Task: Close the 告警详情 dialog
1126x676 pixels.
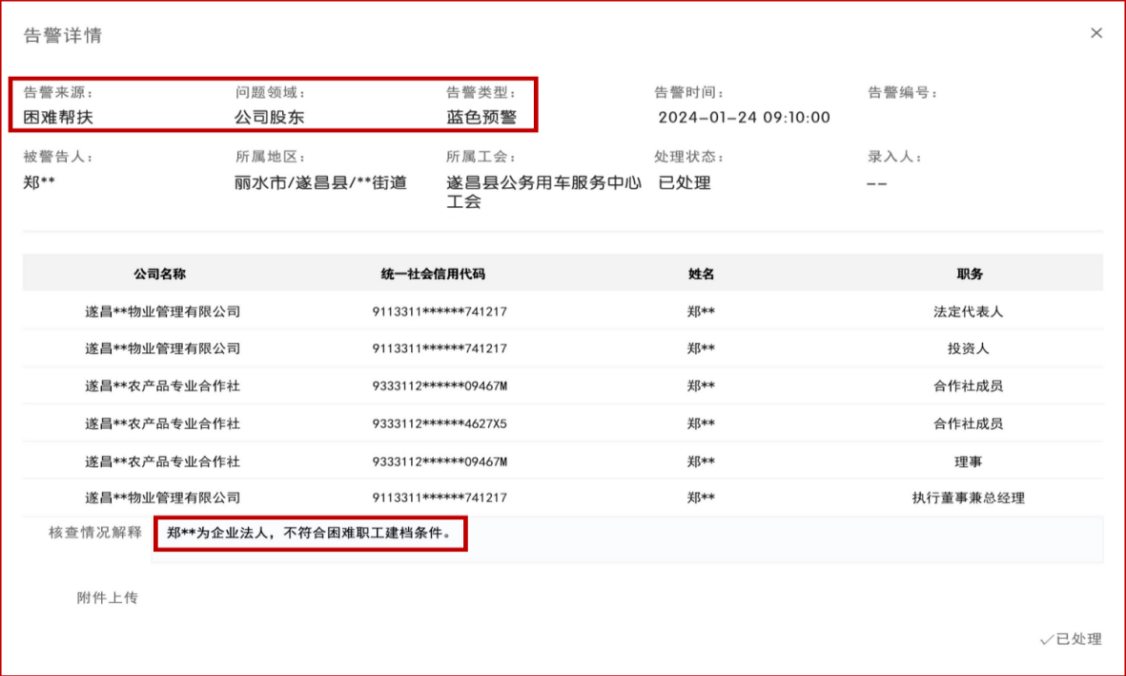Action: pyautogui.click(x=1096, y=33)
